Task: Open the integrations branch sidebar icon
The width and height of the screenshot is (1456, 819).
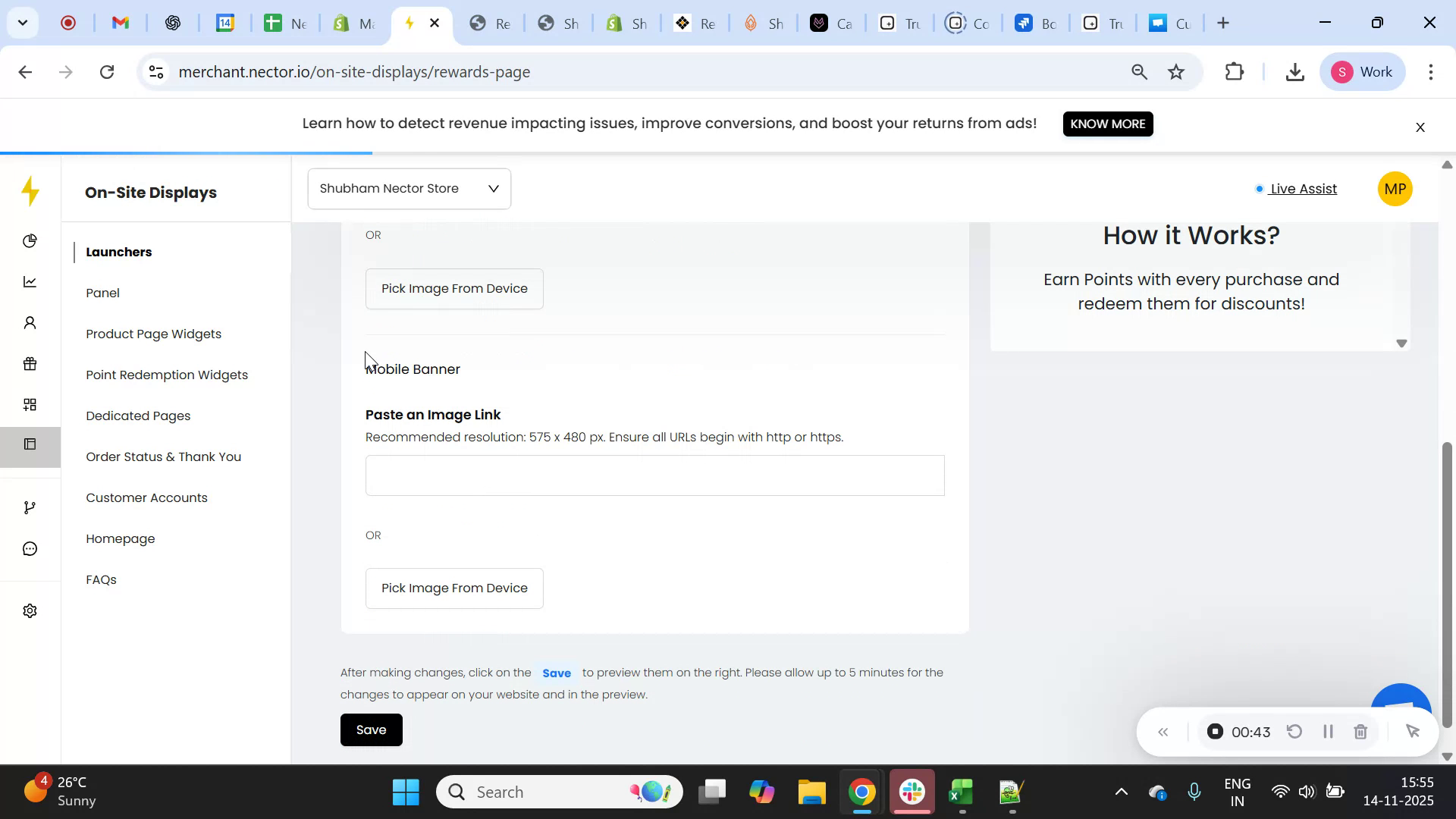Action: point(30,507)
